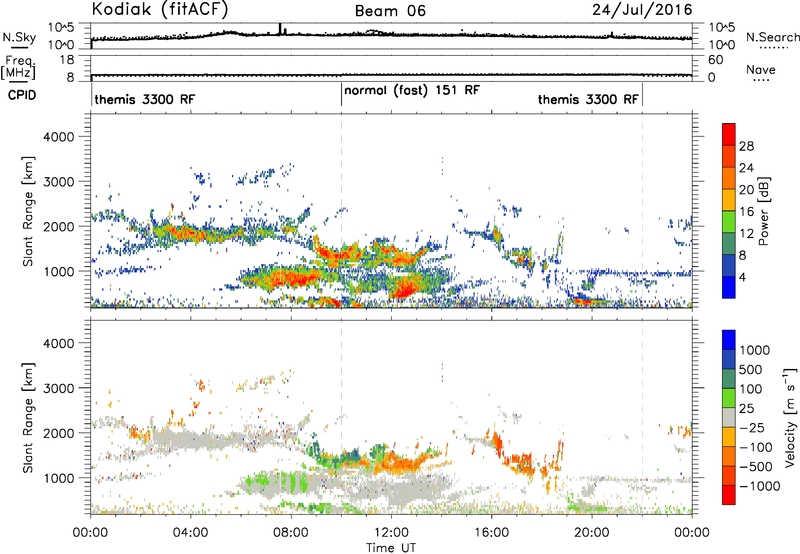Select the "themis 3300 RF" label starting at 00:00

(145, 99)
